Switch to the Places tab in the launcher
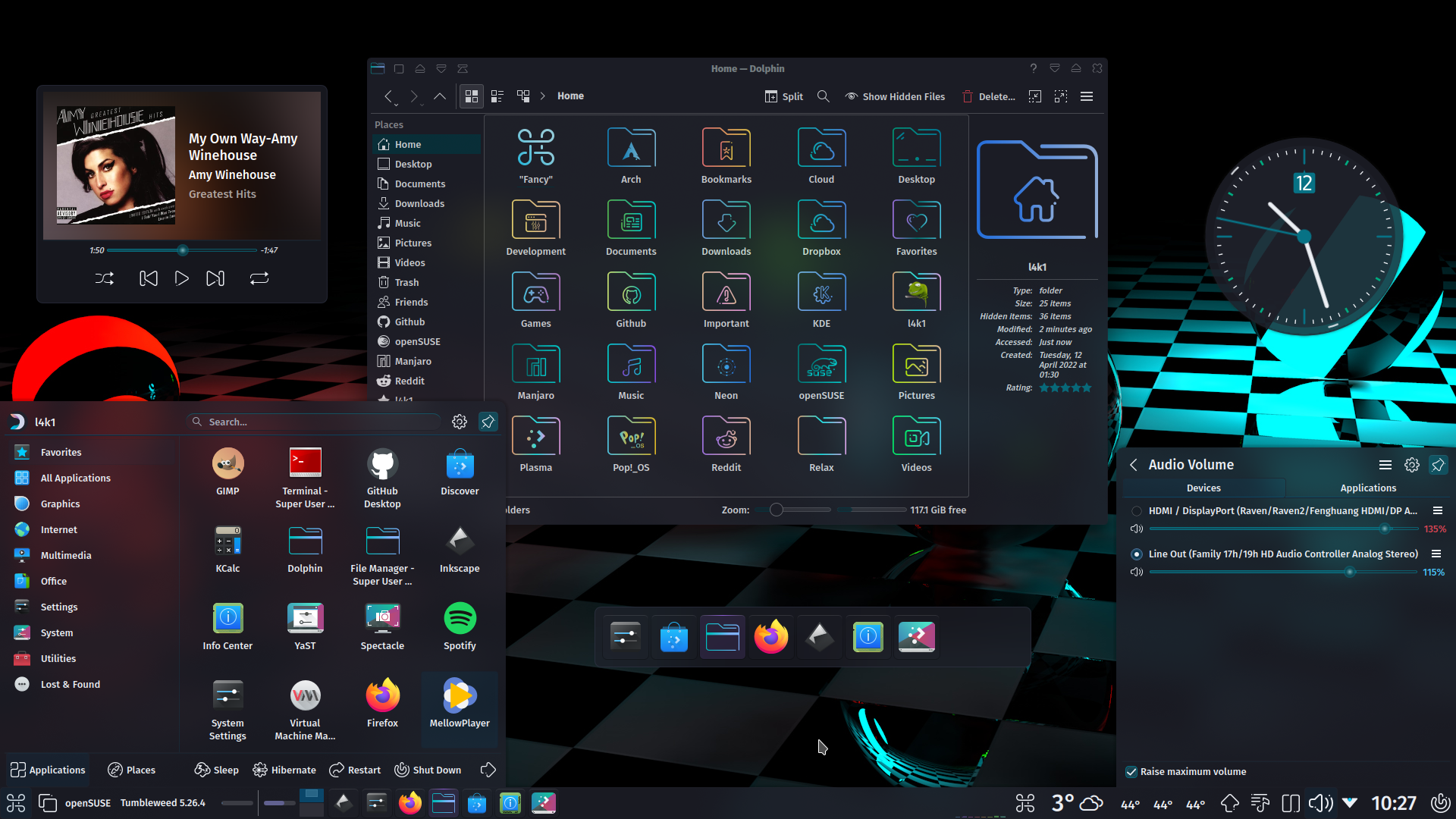The height and width of the screenshot is (819, 1456). [131, 770]
